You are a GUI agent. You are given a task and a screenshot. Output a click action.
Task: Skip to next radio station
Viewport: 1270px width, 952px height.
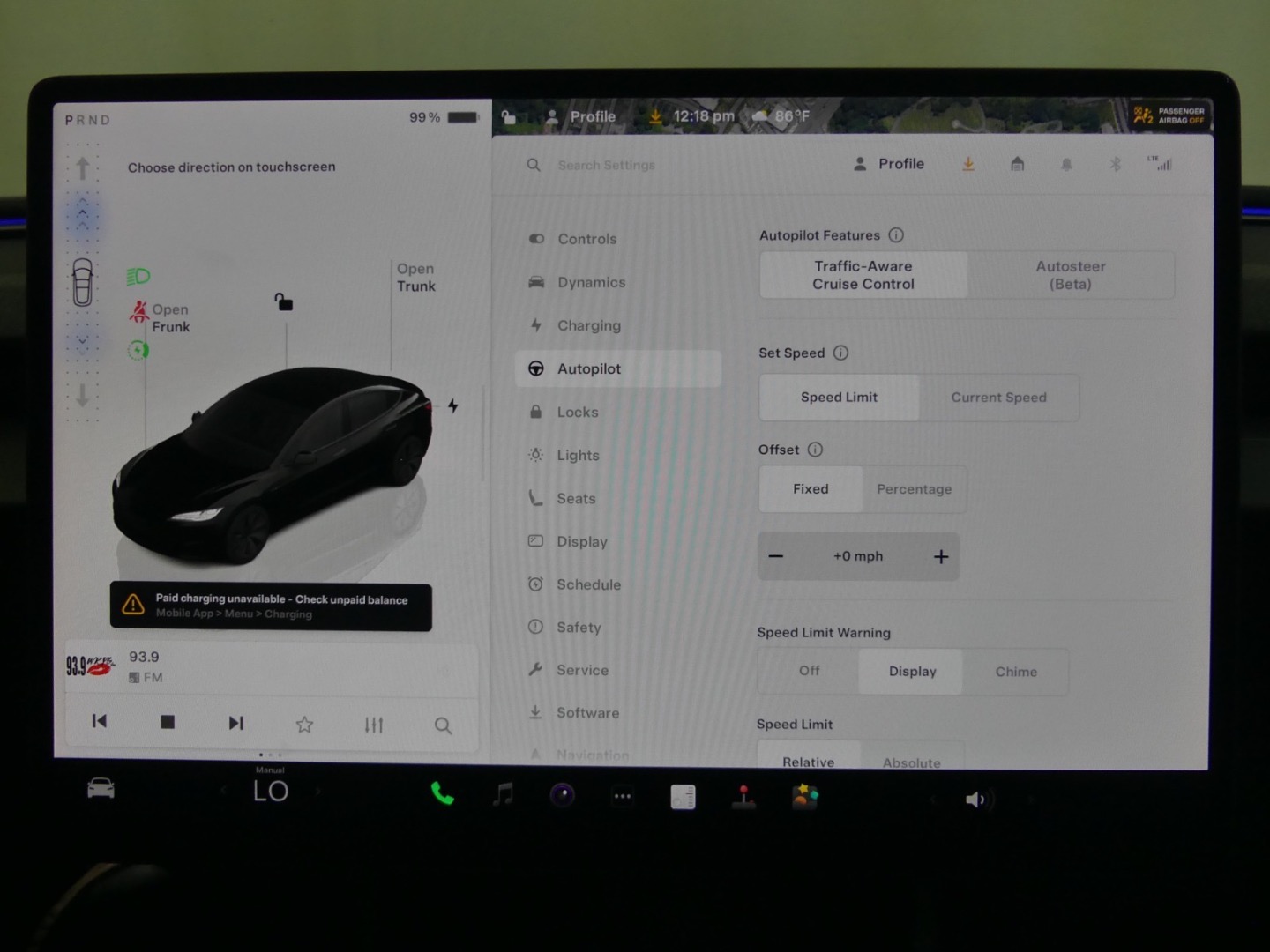point(235,723)
